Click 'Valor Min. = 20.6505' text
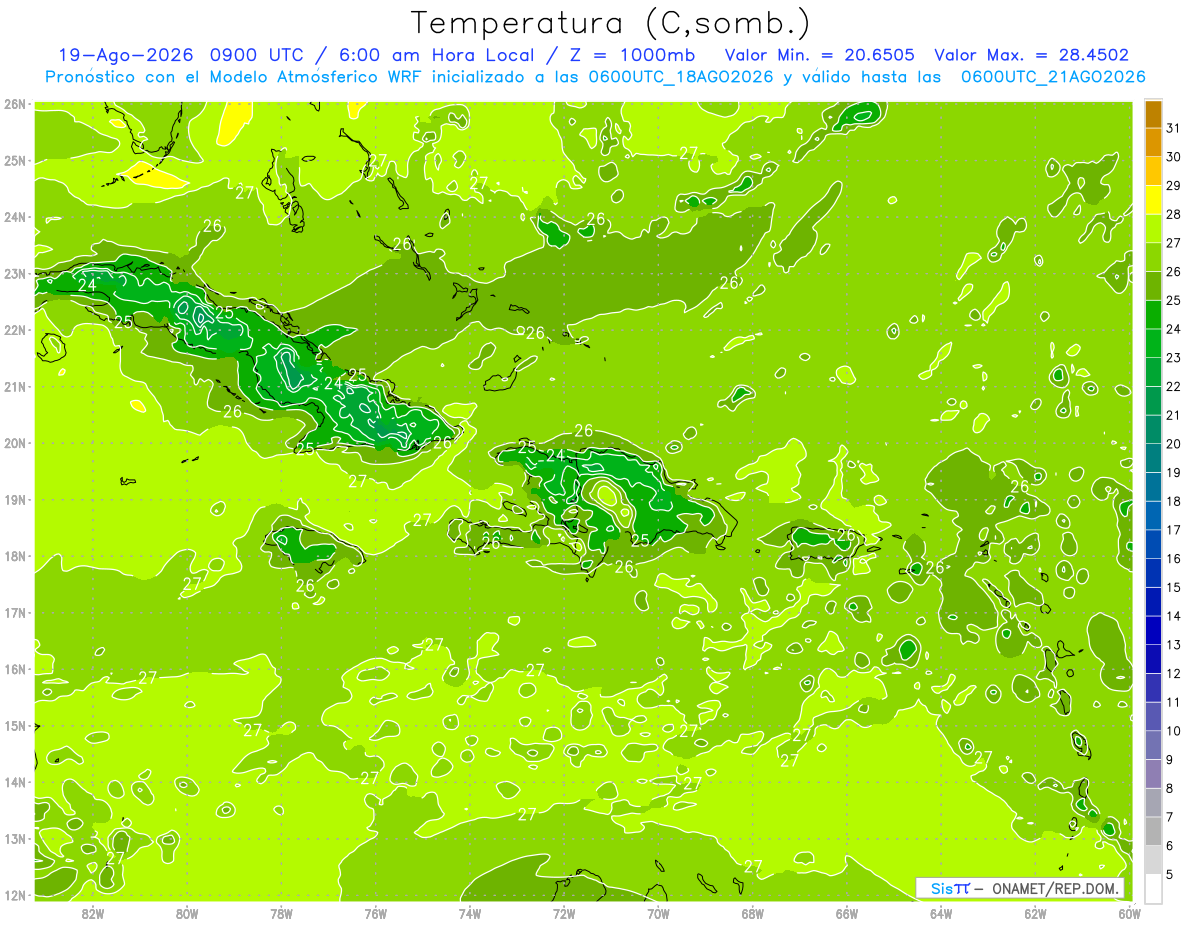This screenshot has height=927, width=1200. tap(821, 55)
